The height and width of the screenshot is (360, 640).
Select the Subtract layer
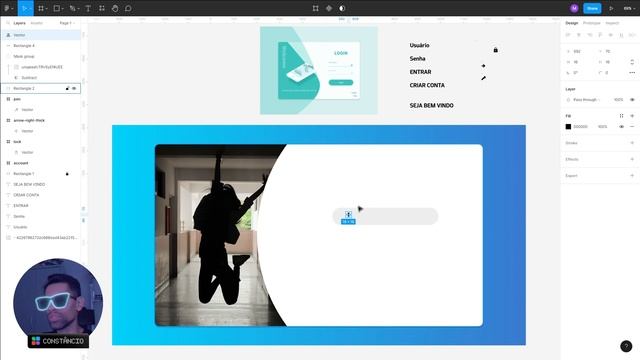(41, 78)
